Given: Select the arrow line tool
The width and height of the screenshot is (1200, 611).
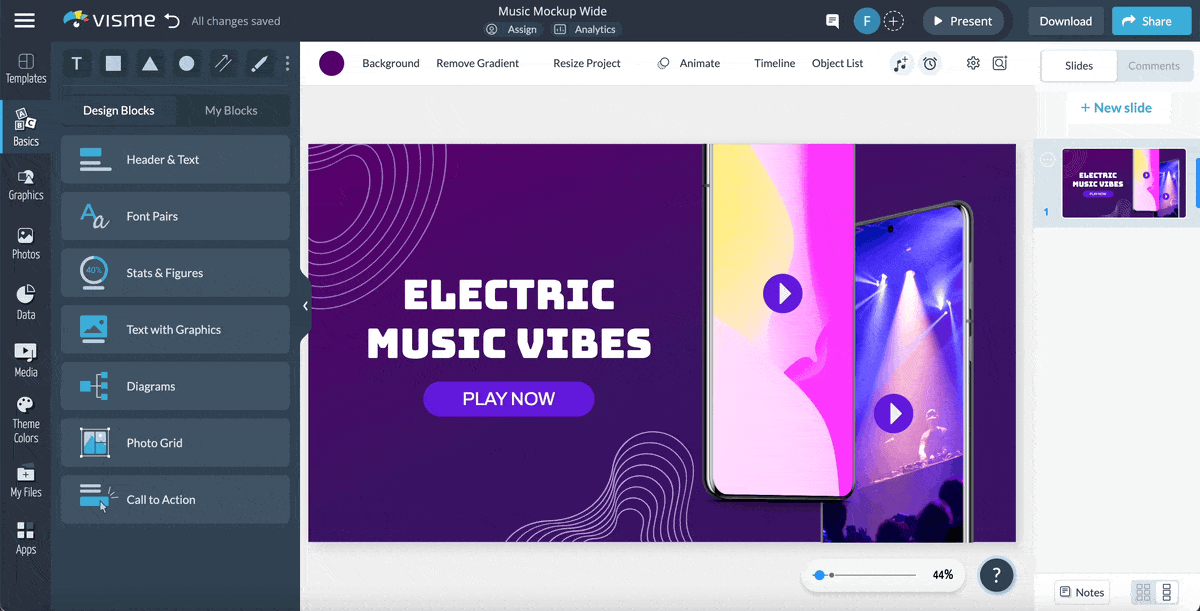Looking at the screenshot, I should click(223, 64).
